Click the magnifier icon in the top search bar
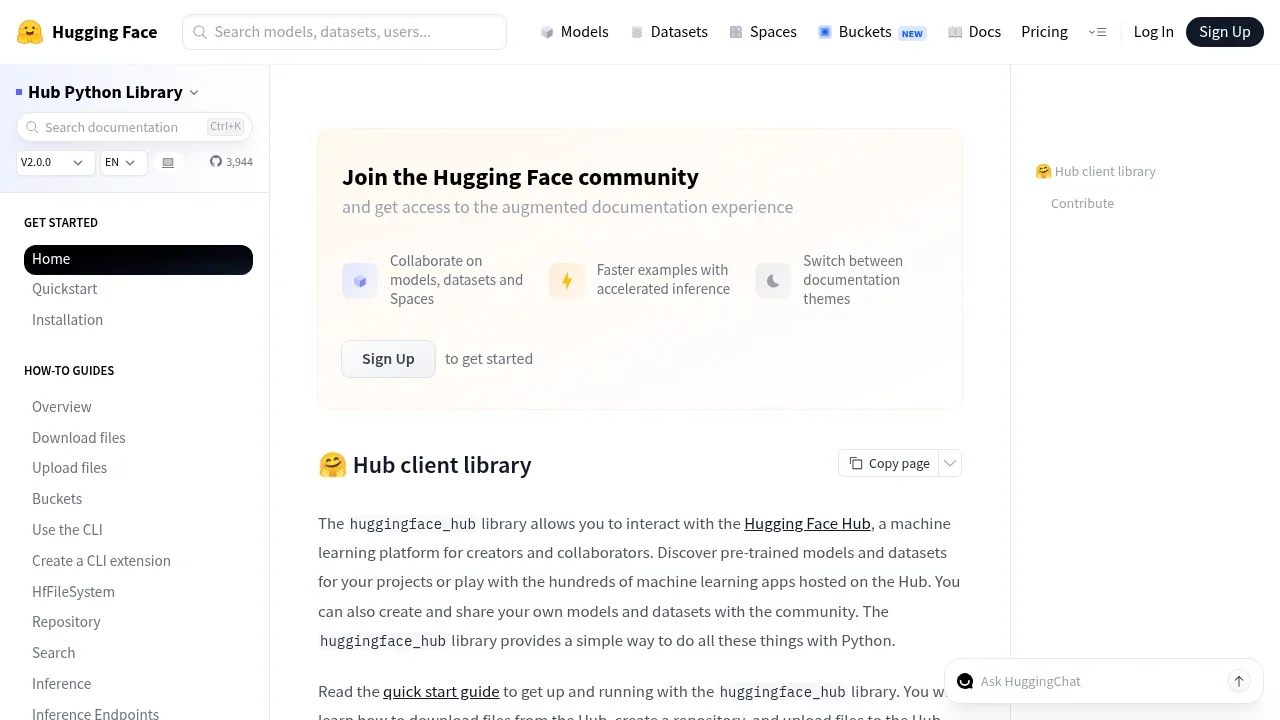Viewport: 1280px width, 720px height. tap(200, 32)
